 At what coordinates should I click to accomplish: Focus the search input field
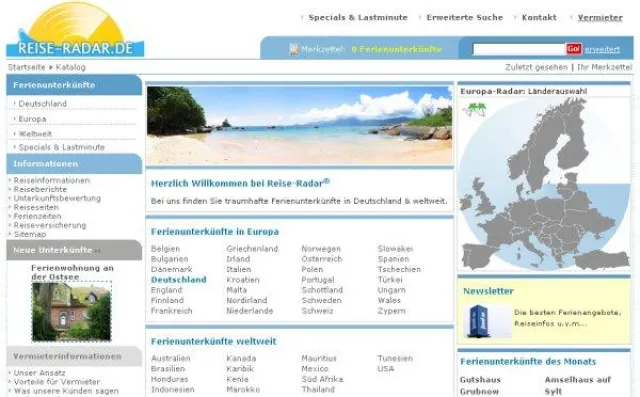[519, 49]
